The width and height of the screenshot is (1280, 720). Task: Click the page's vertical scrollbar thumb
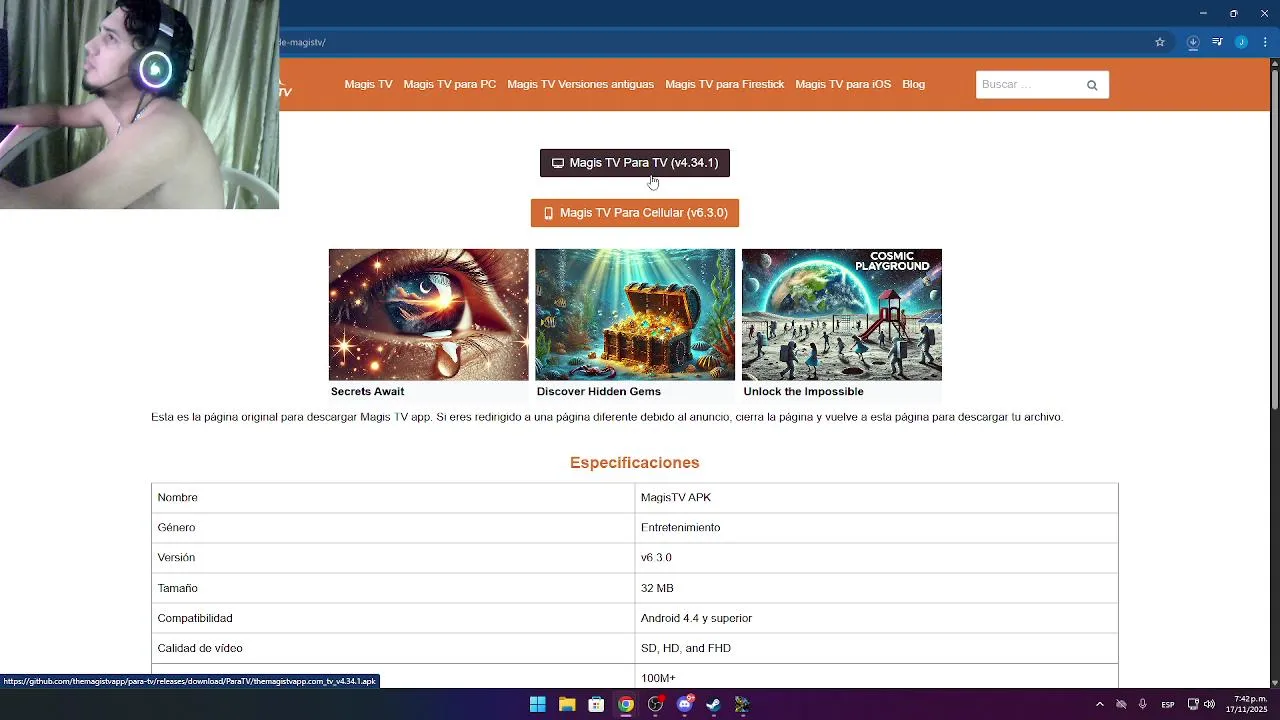tap(1274, 238)
